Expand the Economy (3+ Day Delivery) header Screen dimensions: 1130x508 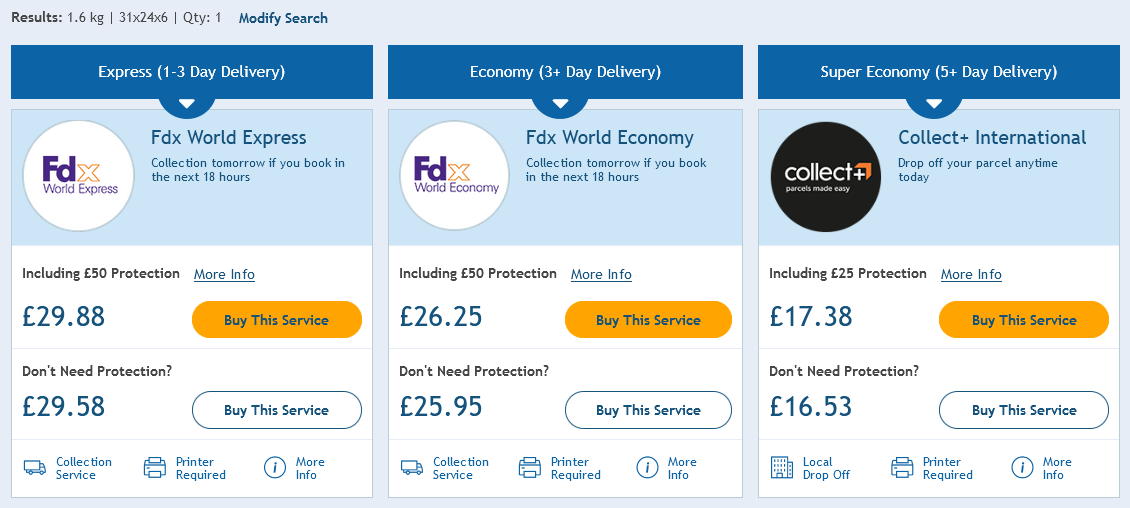[565, 72]
